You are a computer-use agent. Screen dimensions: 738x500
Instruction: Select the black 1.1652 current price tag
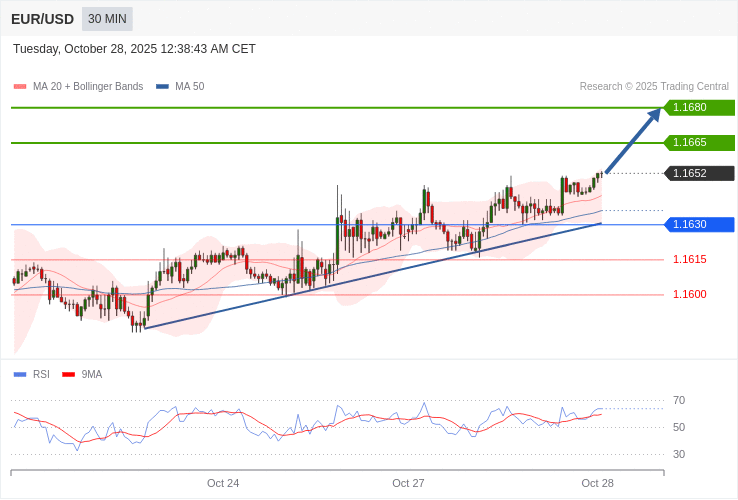[x=699, y=174]
